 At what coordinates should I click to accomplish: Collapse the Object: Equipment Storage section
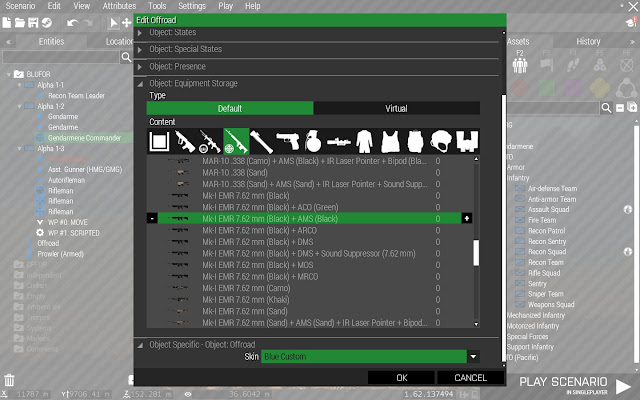point(140,84)
